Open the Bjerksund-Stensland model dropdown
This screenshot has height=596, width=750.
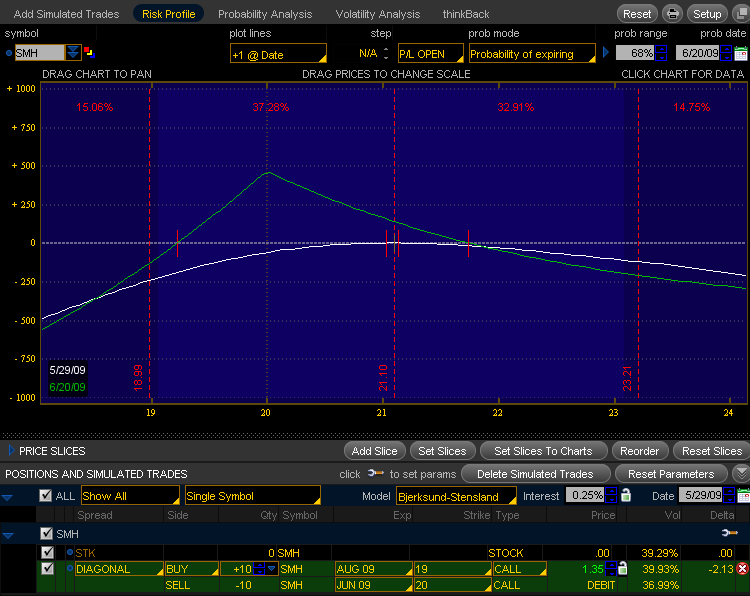457,496
